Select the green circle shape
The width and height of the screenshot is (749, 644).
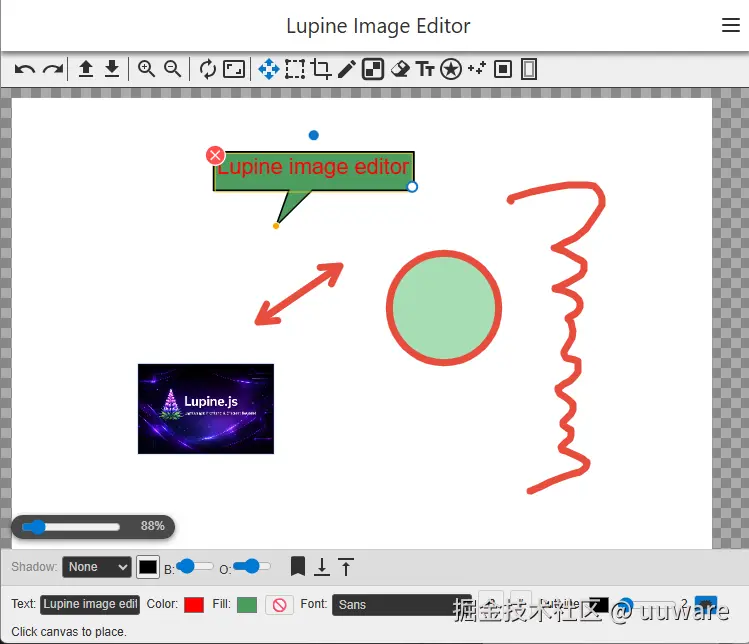point(444,308)
